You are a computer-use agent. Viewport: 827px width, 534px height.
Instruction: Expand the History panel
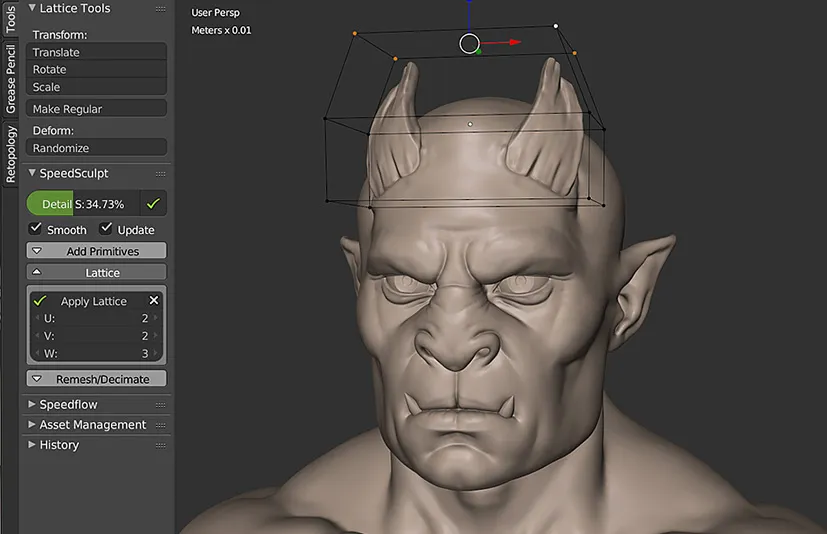click(x=32, y=444)
